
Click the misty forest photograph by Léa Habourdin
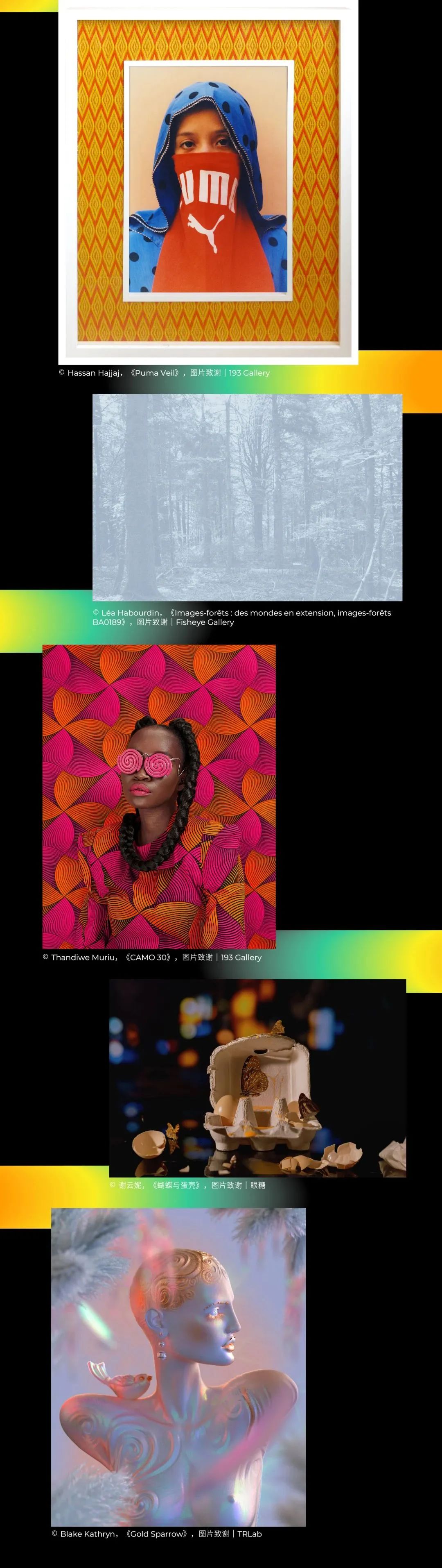pyautogui.click(x=247, y=497)
